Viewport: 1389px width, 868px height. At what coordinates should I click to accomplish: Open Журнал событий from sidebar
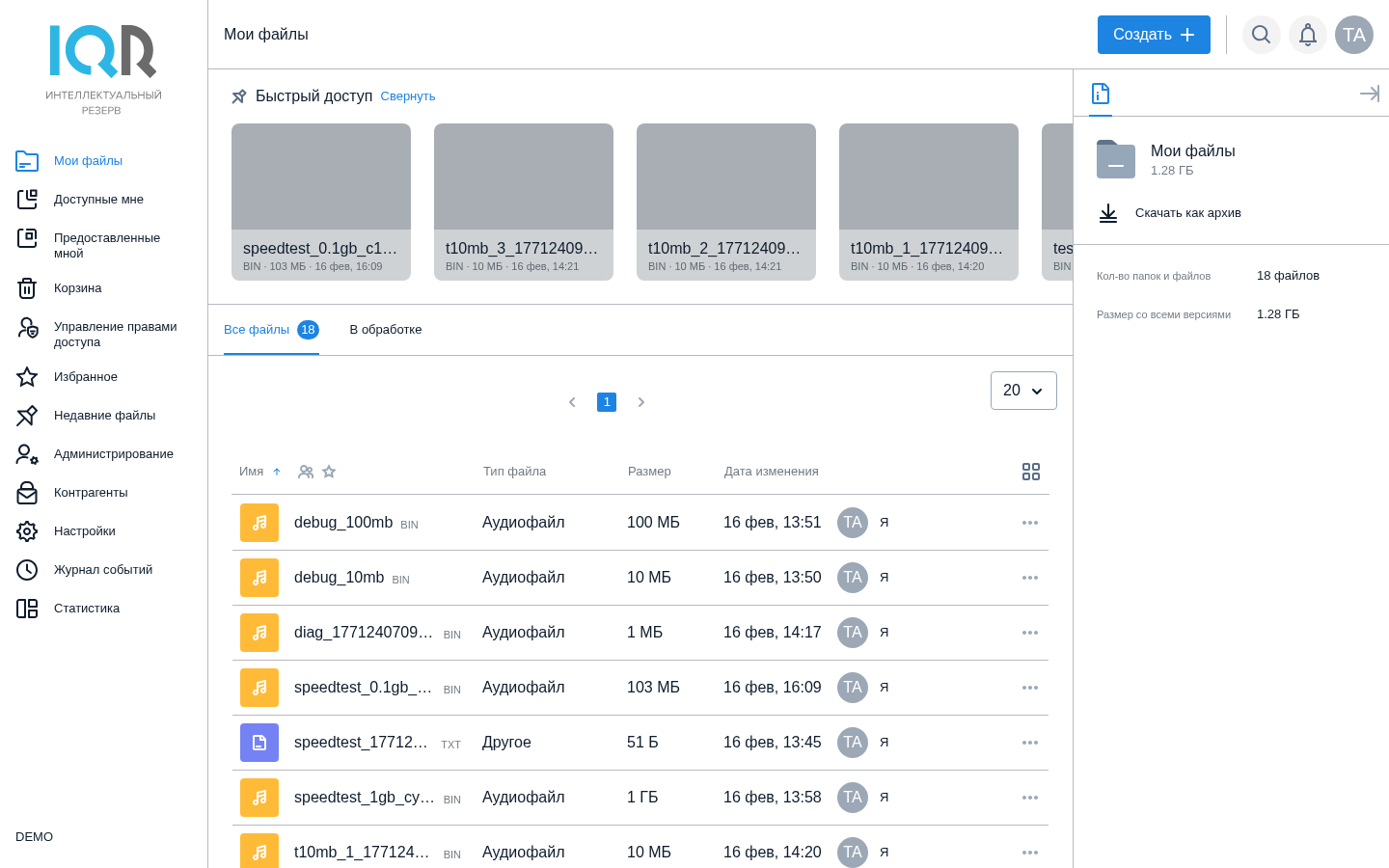coord(102,570)
